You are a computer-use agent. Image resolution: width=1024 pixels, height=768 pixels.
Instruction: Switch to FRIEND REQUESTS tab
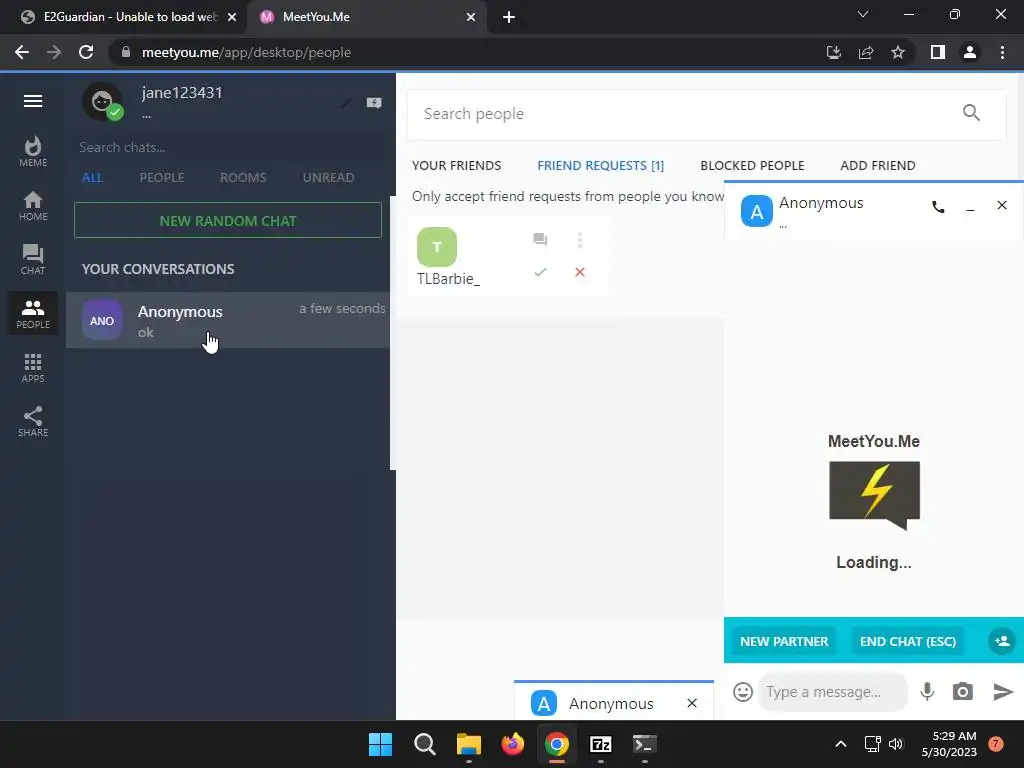tap(600, 166)
